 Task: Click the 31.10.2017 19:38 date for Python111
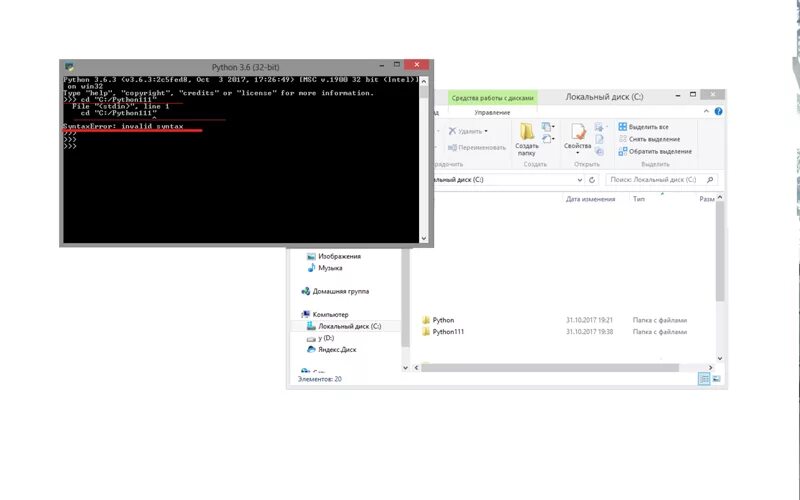click(x=589, y=332)
